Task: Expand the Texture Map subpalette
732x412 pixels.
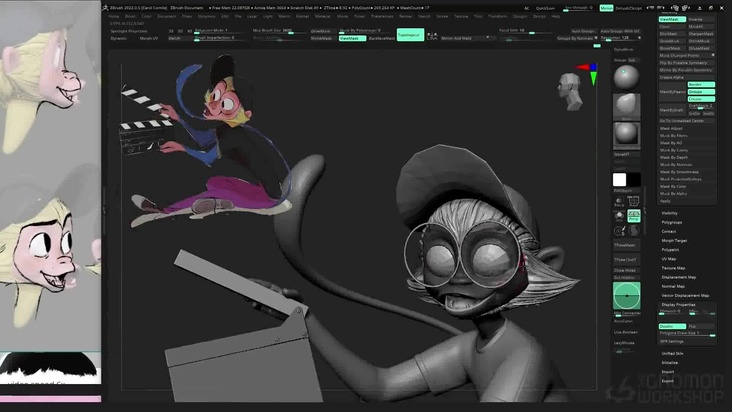Action: pyautogui.click(x=673, y=268)
